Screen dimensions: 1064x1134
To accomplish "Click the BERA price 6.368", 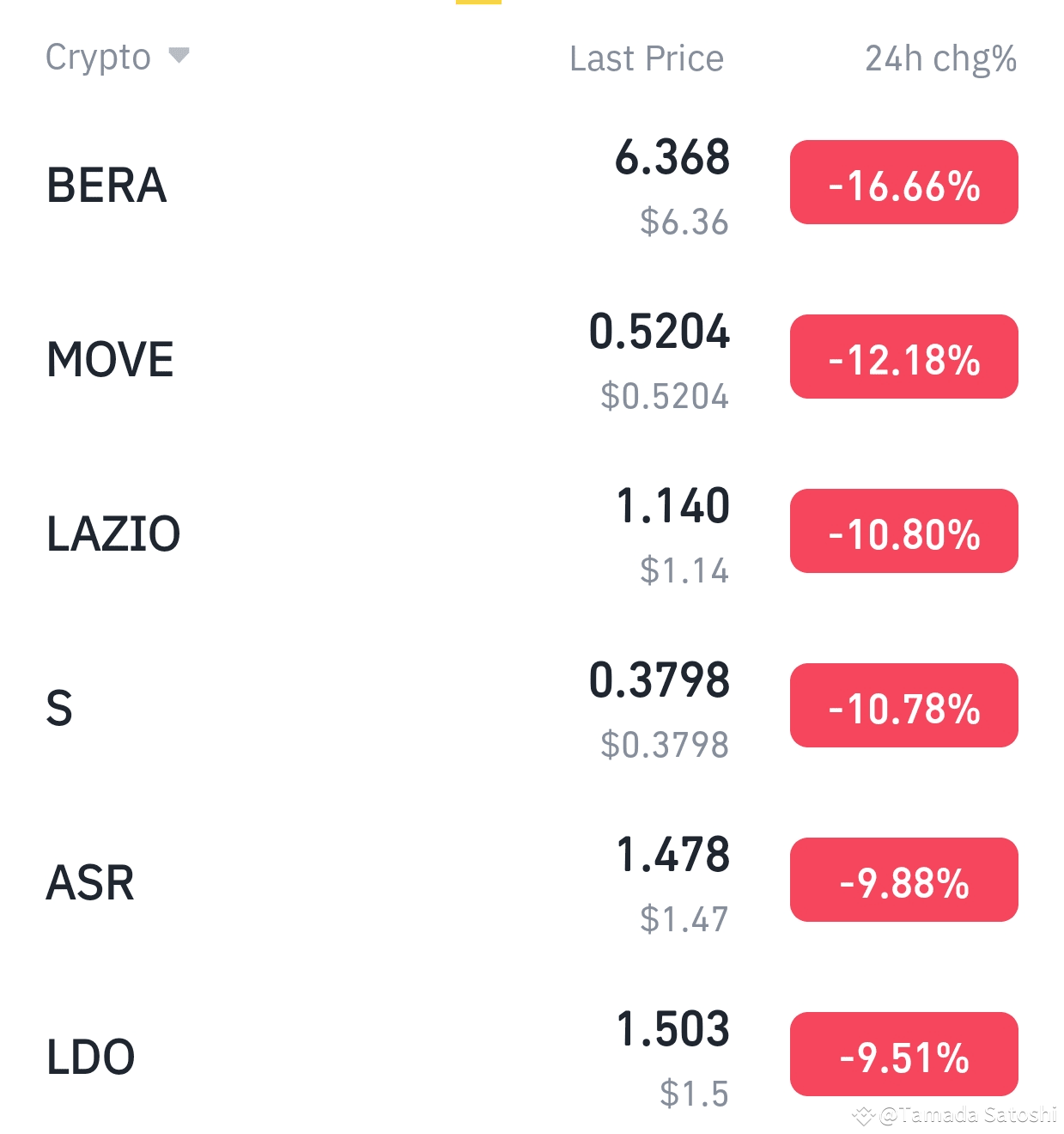I will tap(672, 157).
